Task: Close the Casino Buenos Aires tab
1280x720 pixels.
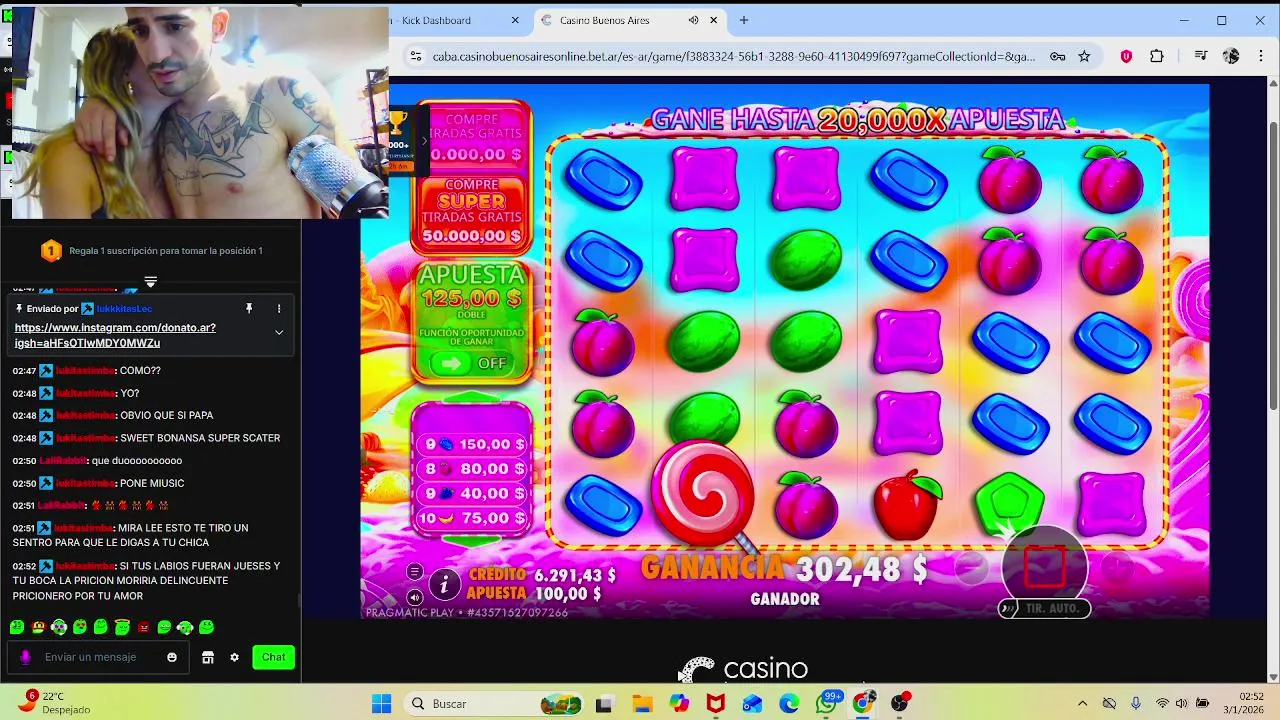Action: click(x=714, y=20)
